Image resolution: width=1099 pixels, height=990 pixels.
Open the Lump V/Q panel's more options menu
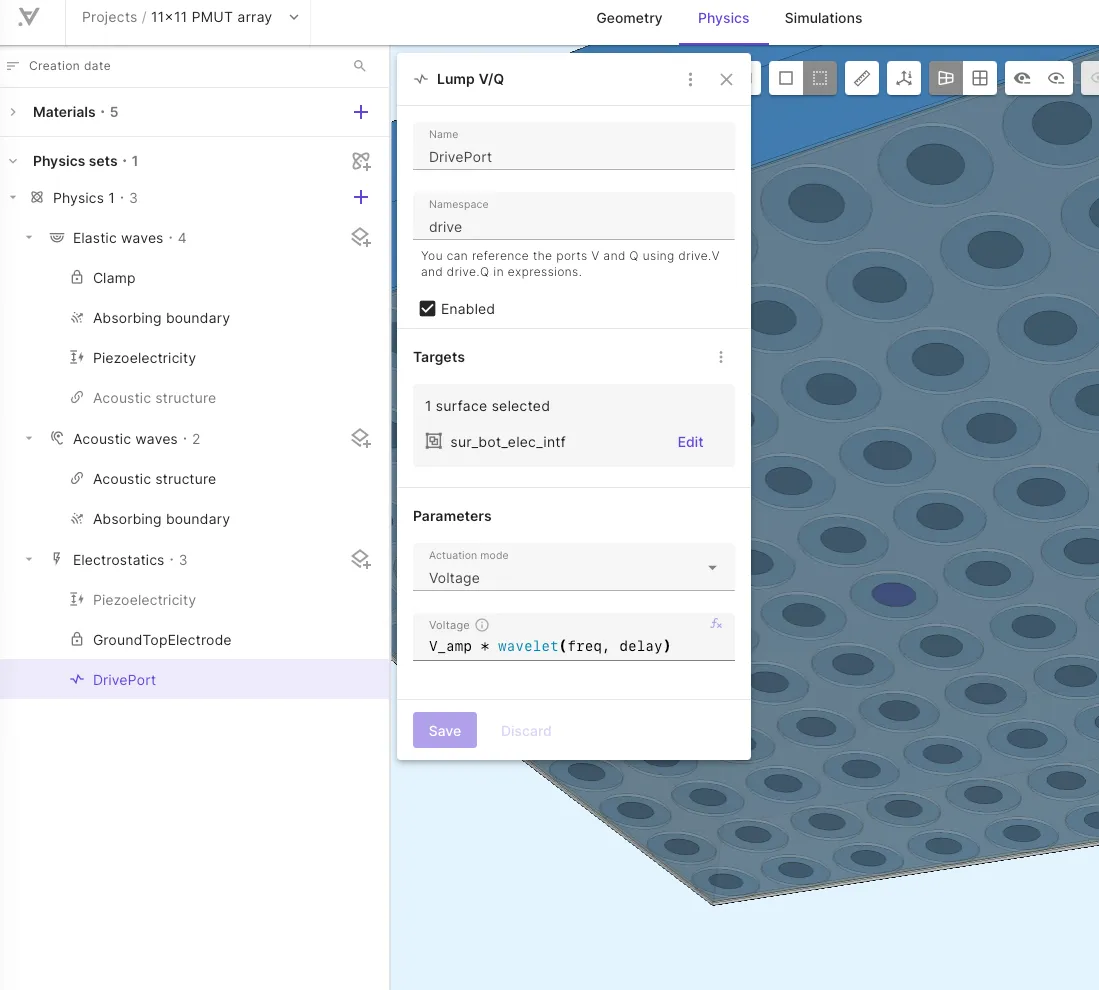[690, 79]
